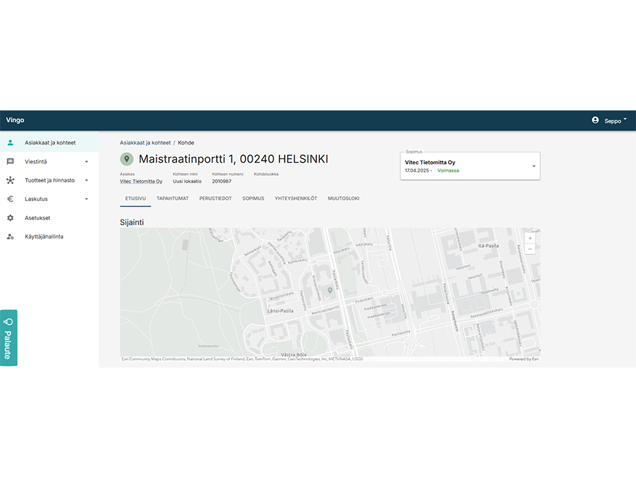
Task: Switch to the Yhteyshenkilöt tab
Action: pos(296,198)
